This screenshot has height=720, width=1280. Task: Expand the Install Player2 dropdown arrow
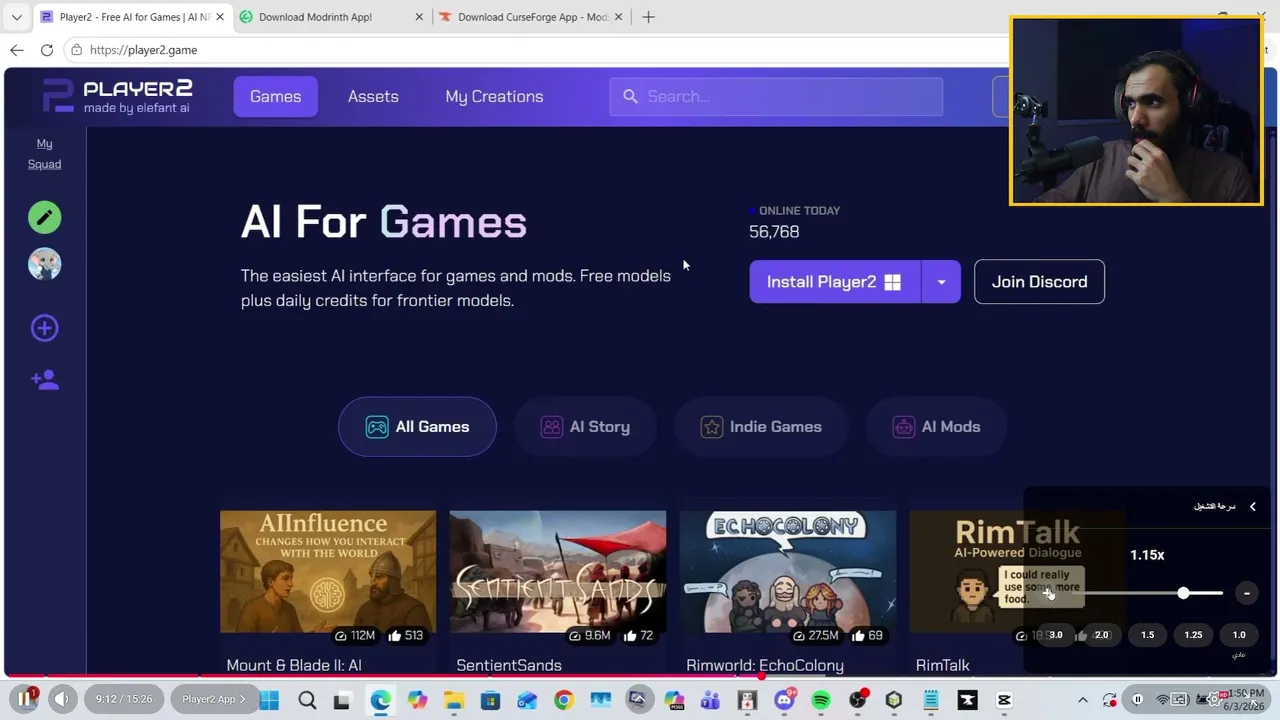[941, 282]
